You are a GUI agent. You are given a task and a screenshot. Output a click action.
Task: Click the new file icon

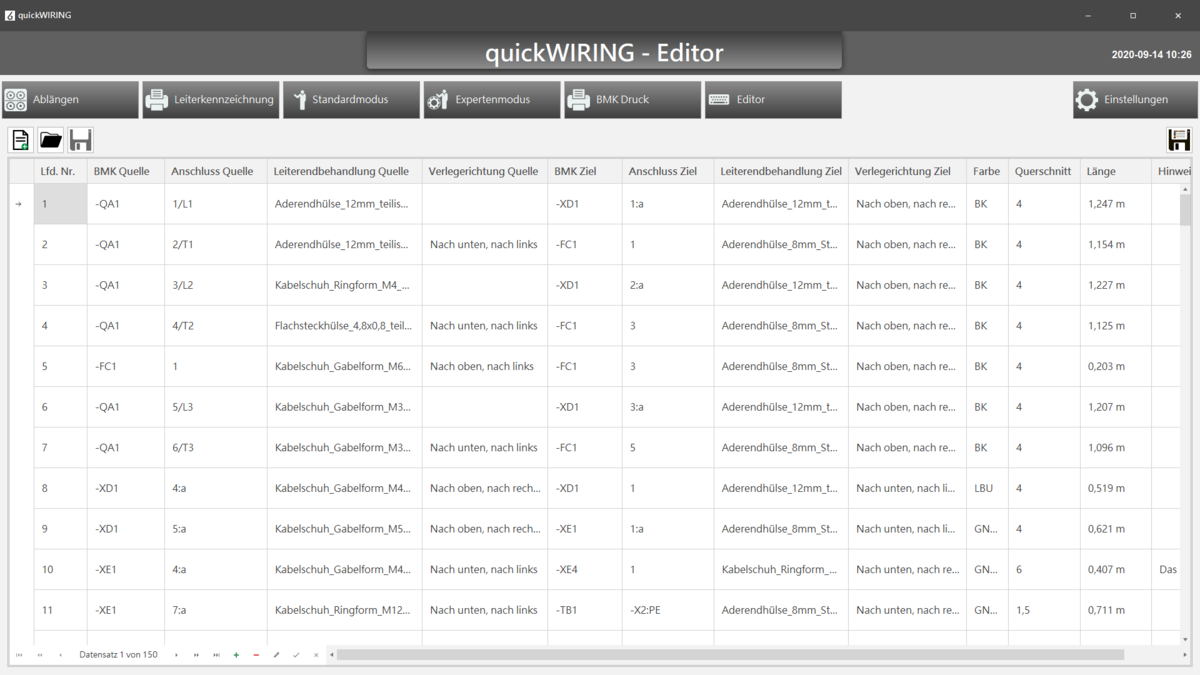pos(21,140)
